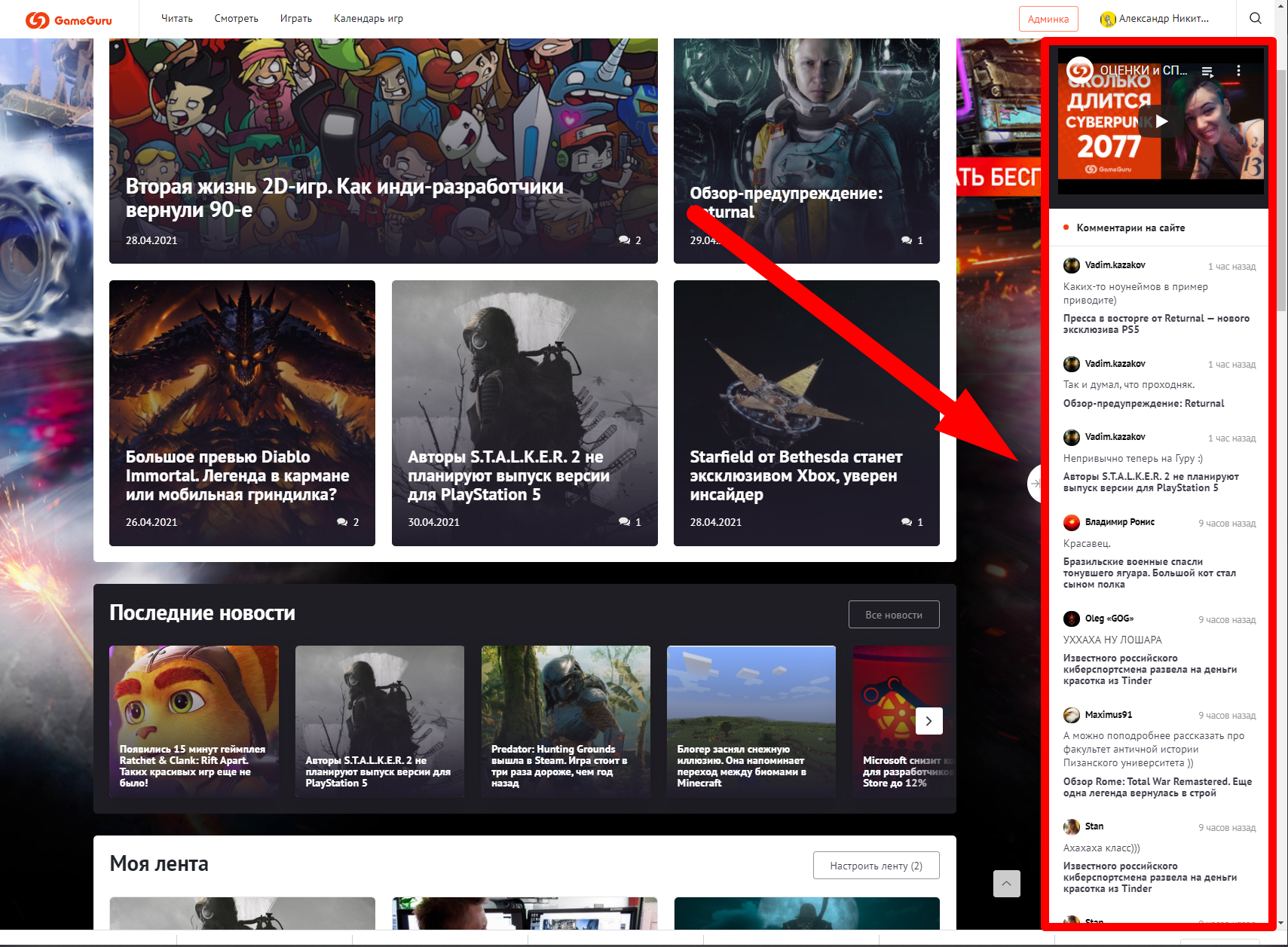Screen dimensions: 1288x947
Task: Open the Читать menu
Action: (177, 19)
